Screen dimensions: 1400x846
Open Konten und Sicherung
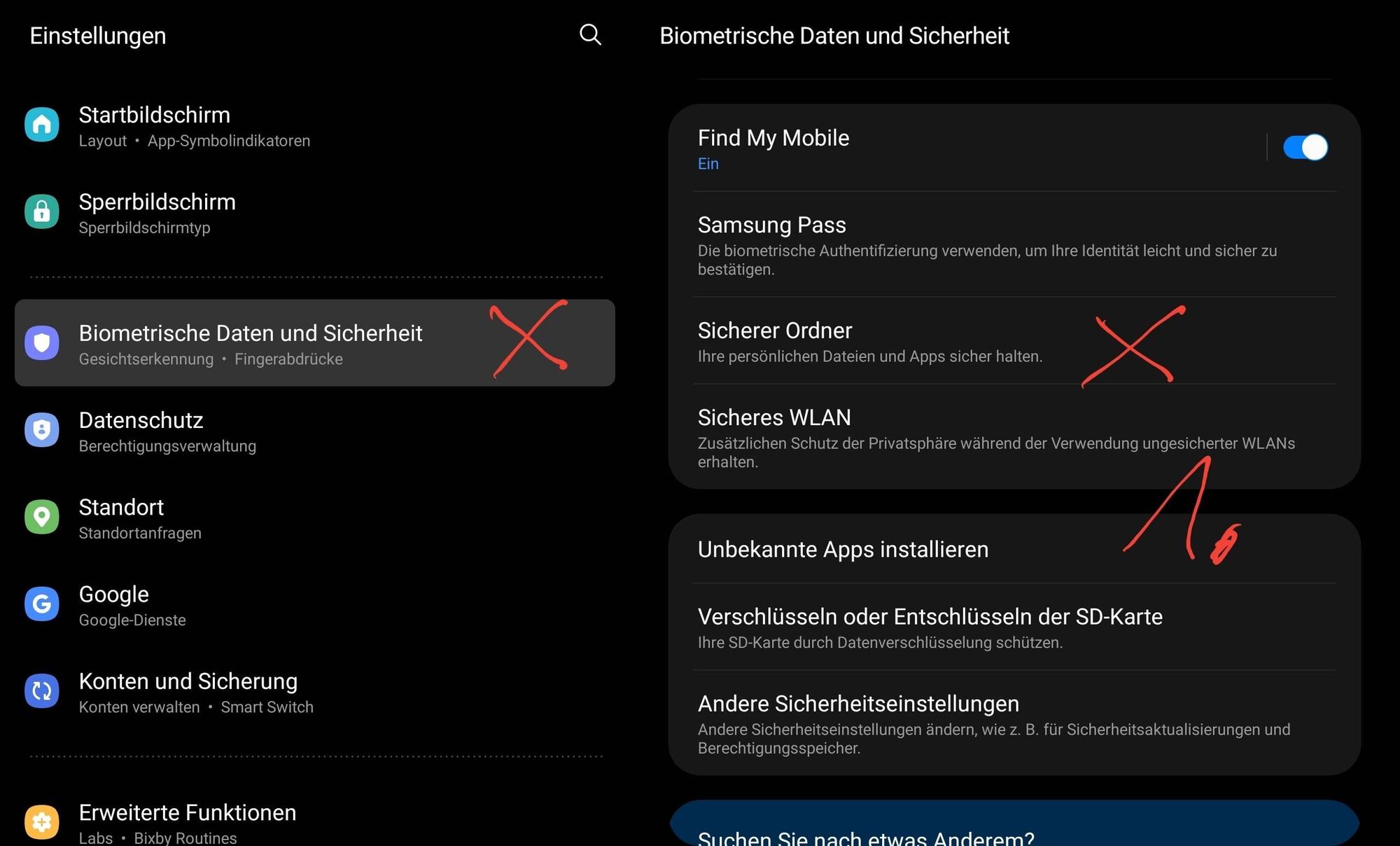pyautogui.click(x=315, y=691)
